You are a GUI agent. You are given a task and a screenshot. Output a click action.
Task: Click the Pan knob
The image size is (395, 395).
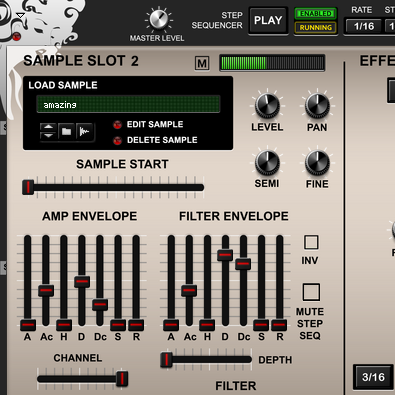click(317, 106)
